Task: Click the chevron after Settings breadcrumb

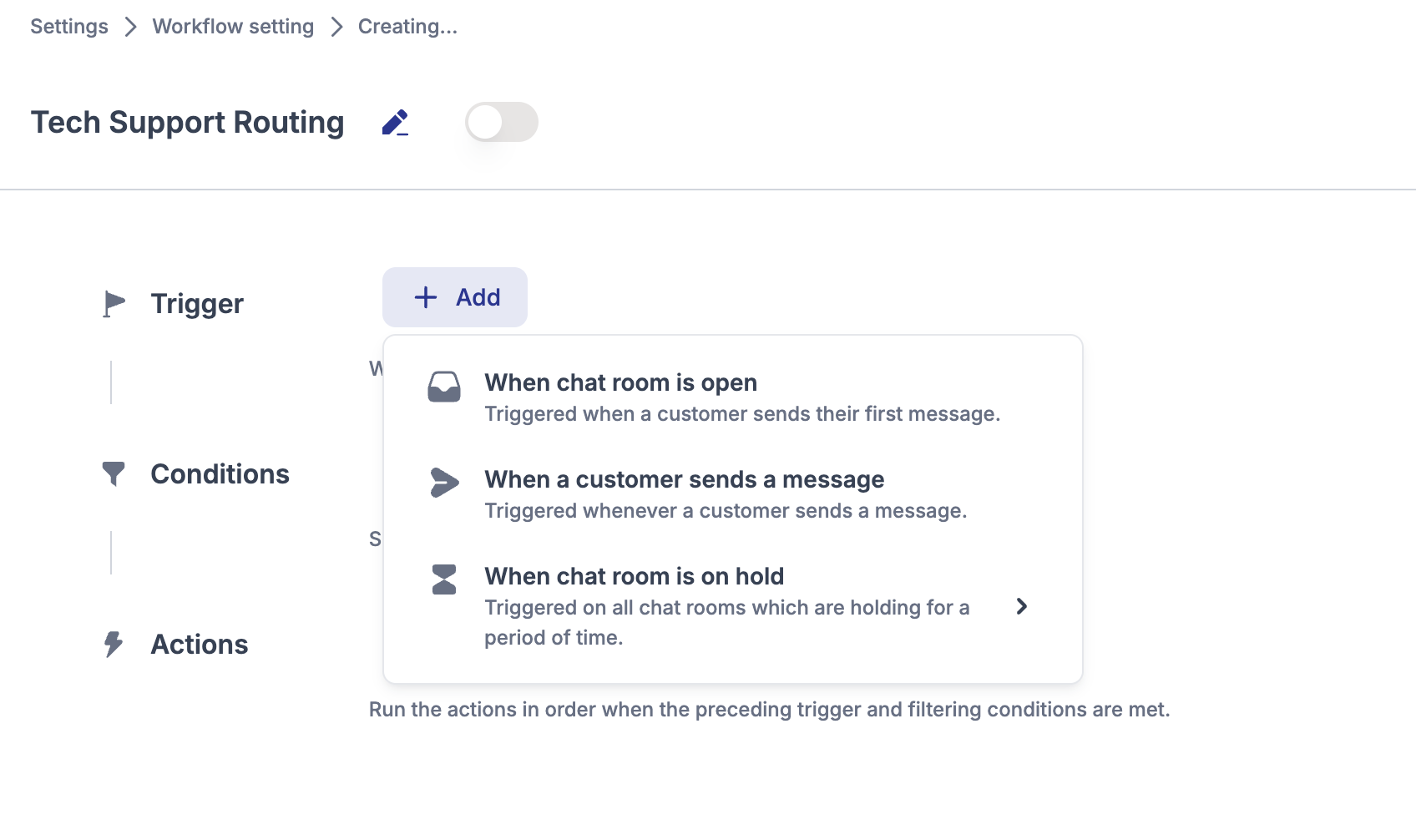Action: (x=130, y=27)
